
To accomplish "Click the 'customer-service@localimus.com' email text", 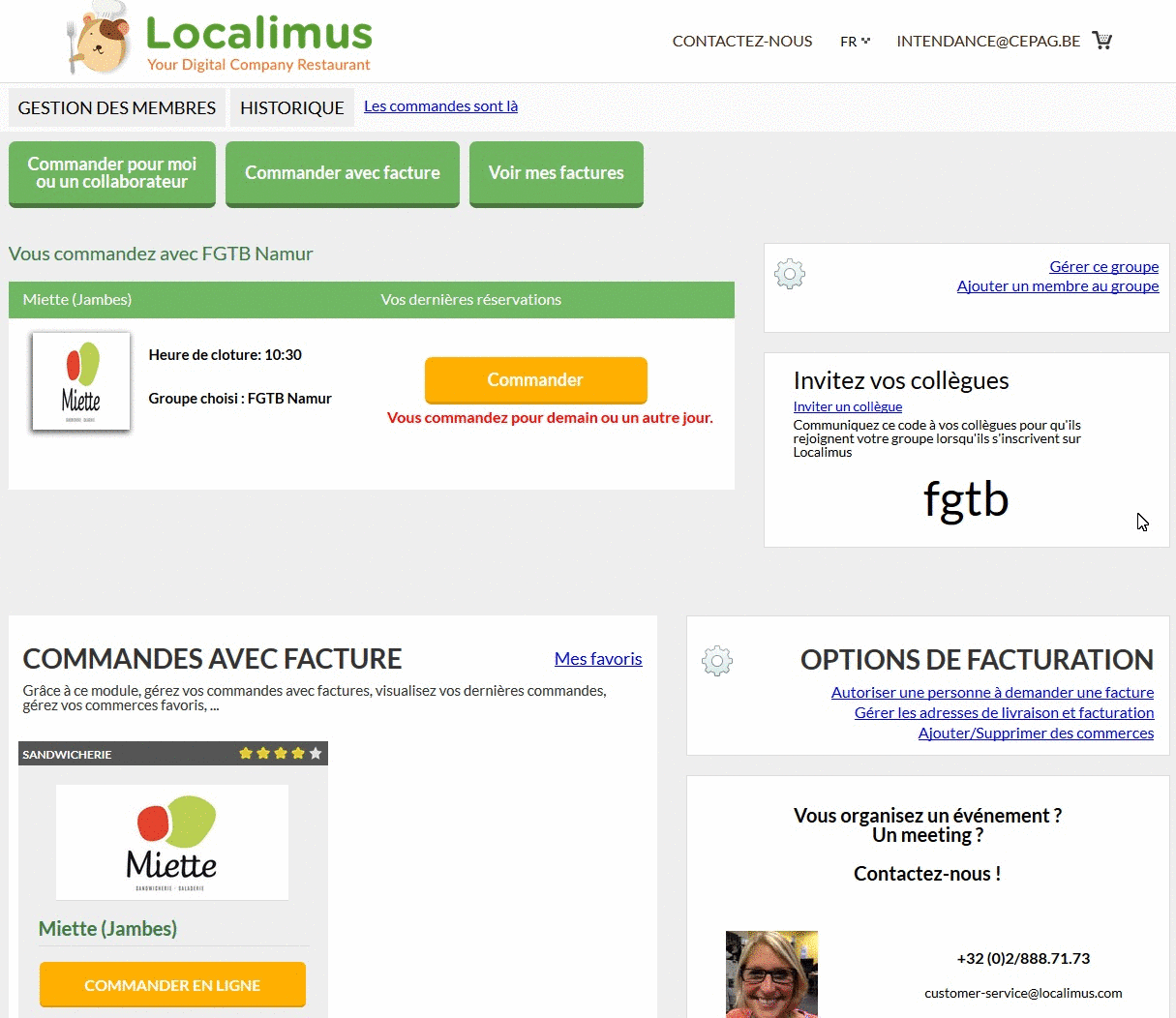I will [x=1023, y=993].
